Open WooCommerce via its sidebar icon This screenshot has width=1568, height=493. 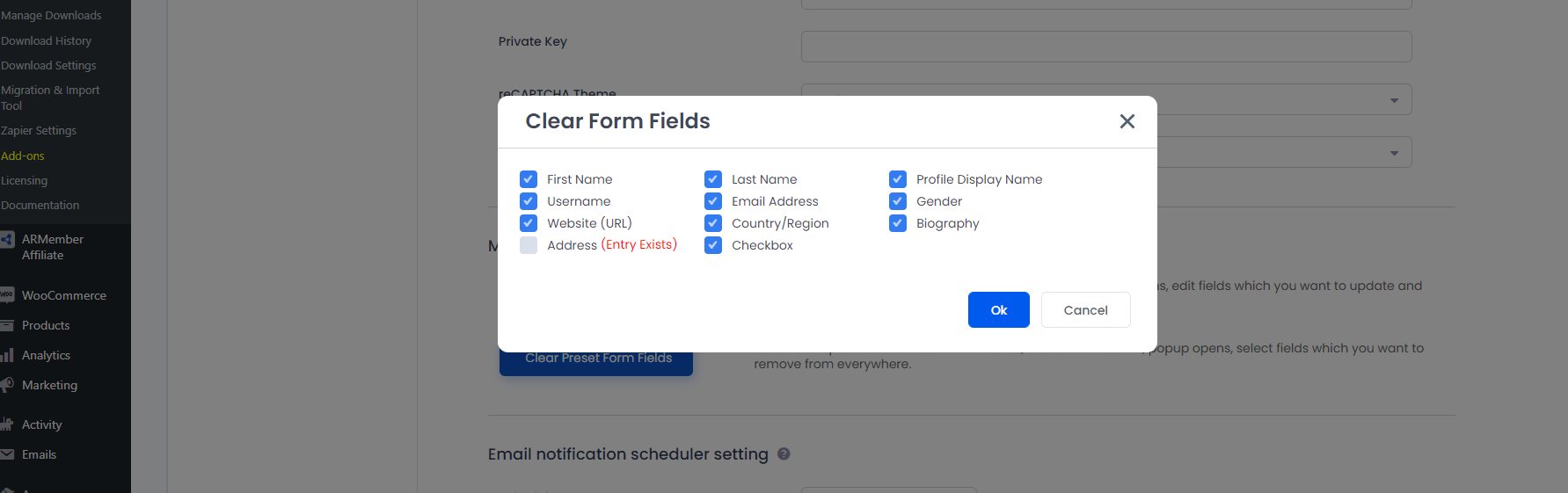coord(7,295)
